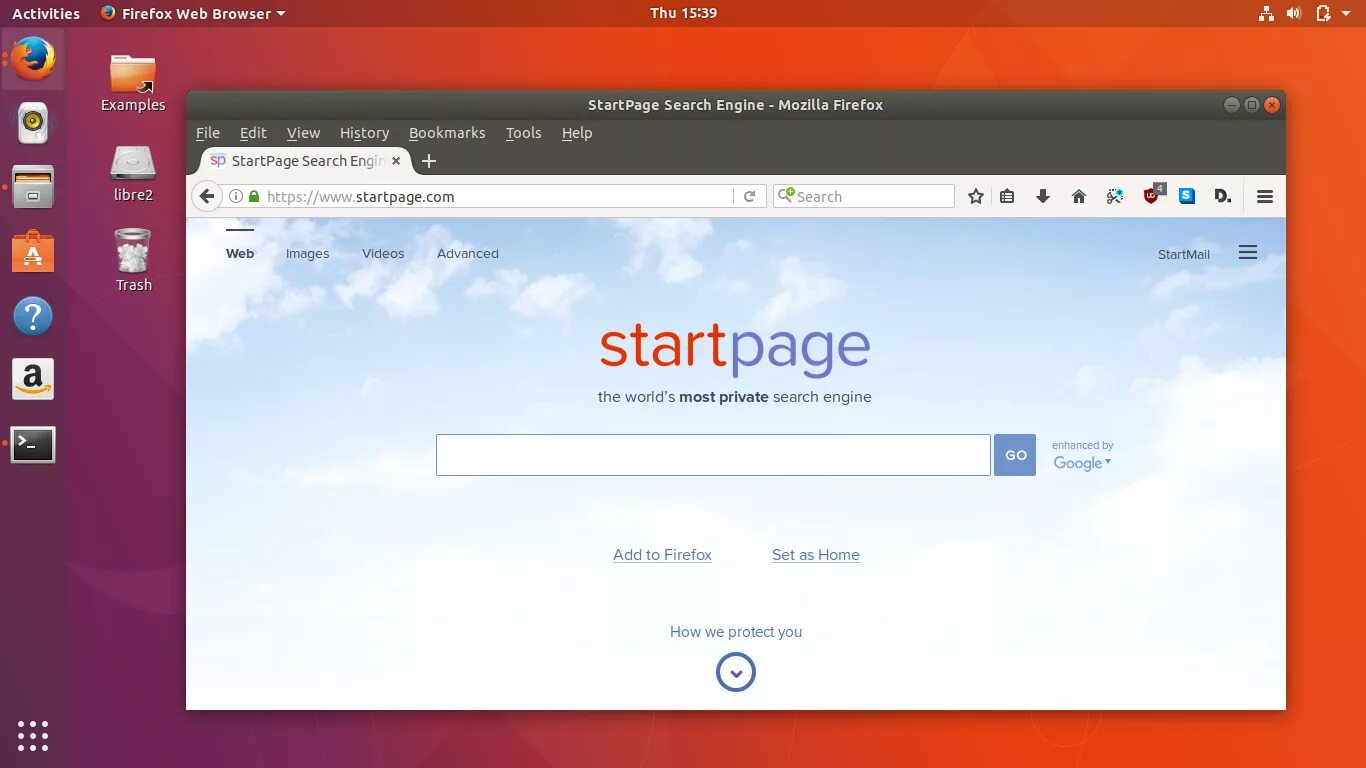Click the Set as Home link

tap(816, 555)
